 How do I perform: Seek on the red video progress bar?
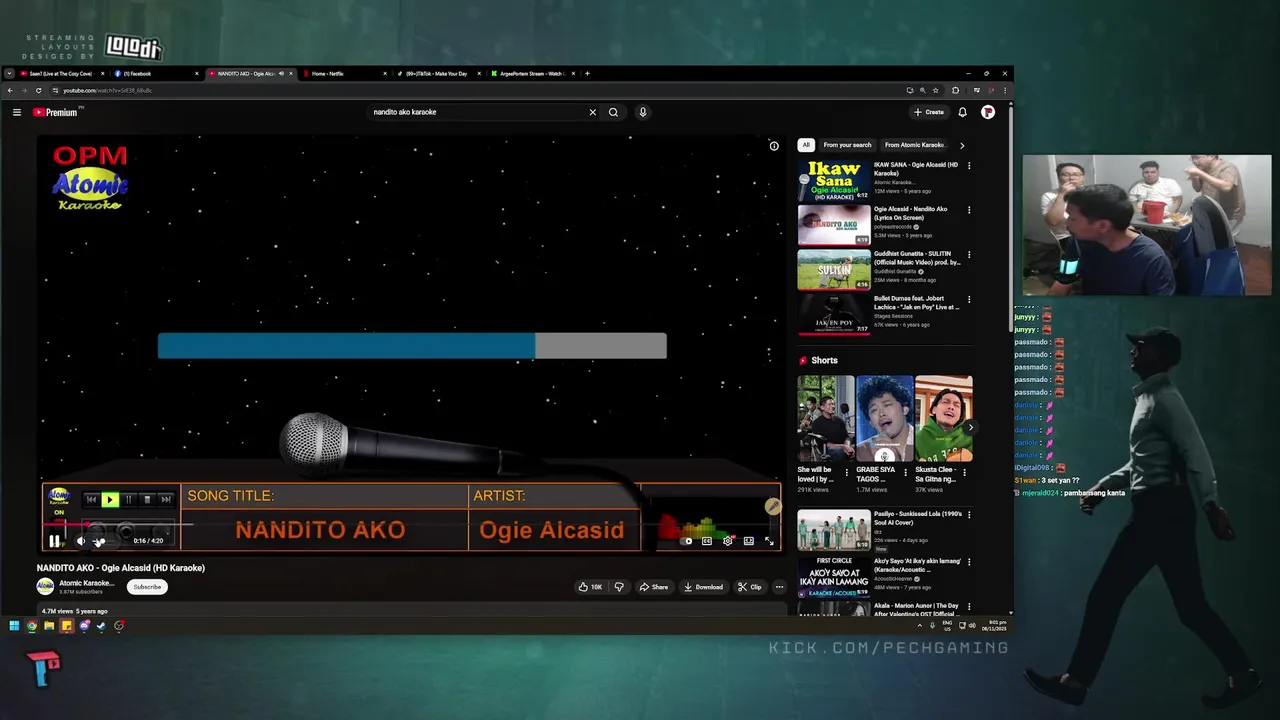pos(410,524)
